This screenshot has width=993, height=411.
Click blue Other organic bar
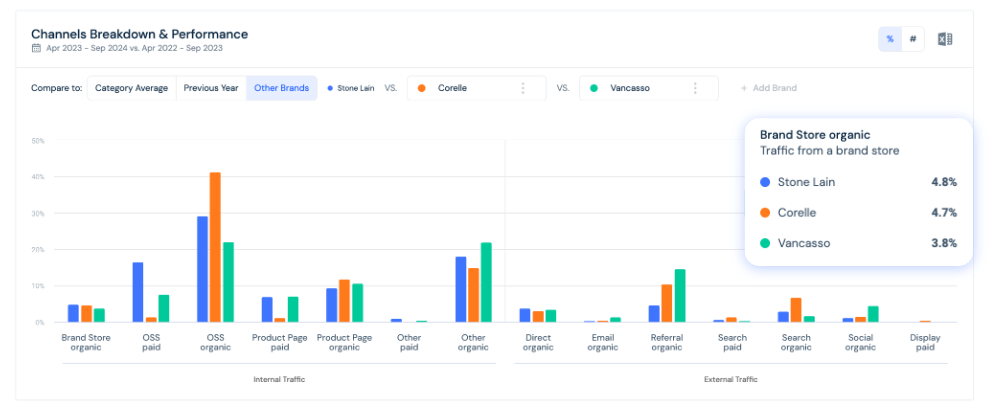point(461,289)
